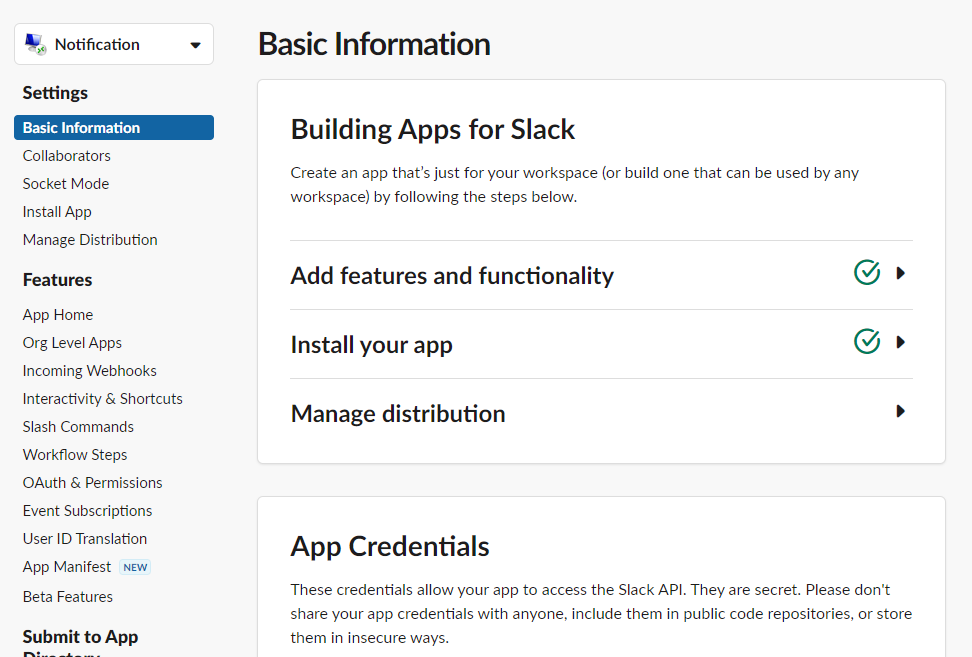Go to Socket Mode settings
This screenshot has height=657, width=972.
point(66,183)
